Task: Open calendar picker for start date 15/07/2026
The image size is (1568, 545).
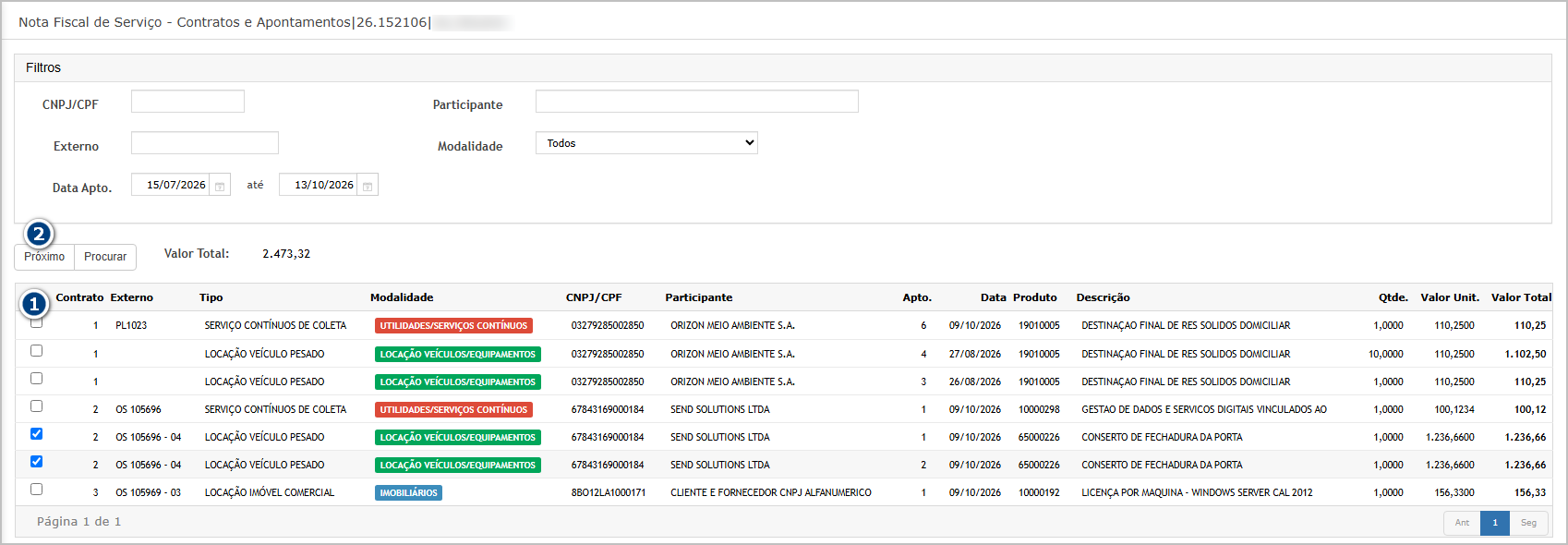Action: click(220, 186)
